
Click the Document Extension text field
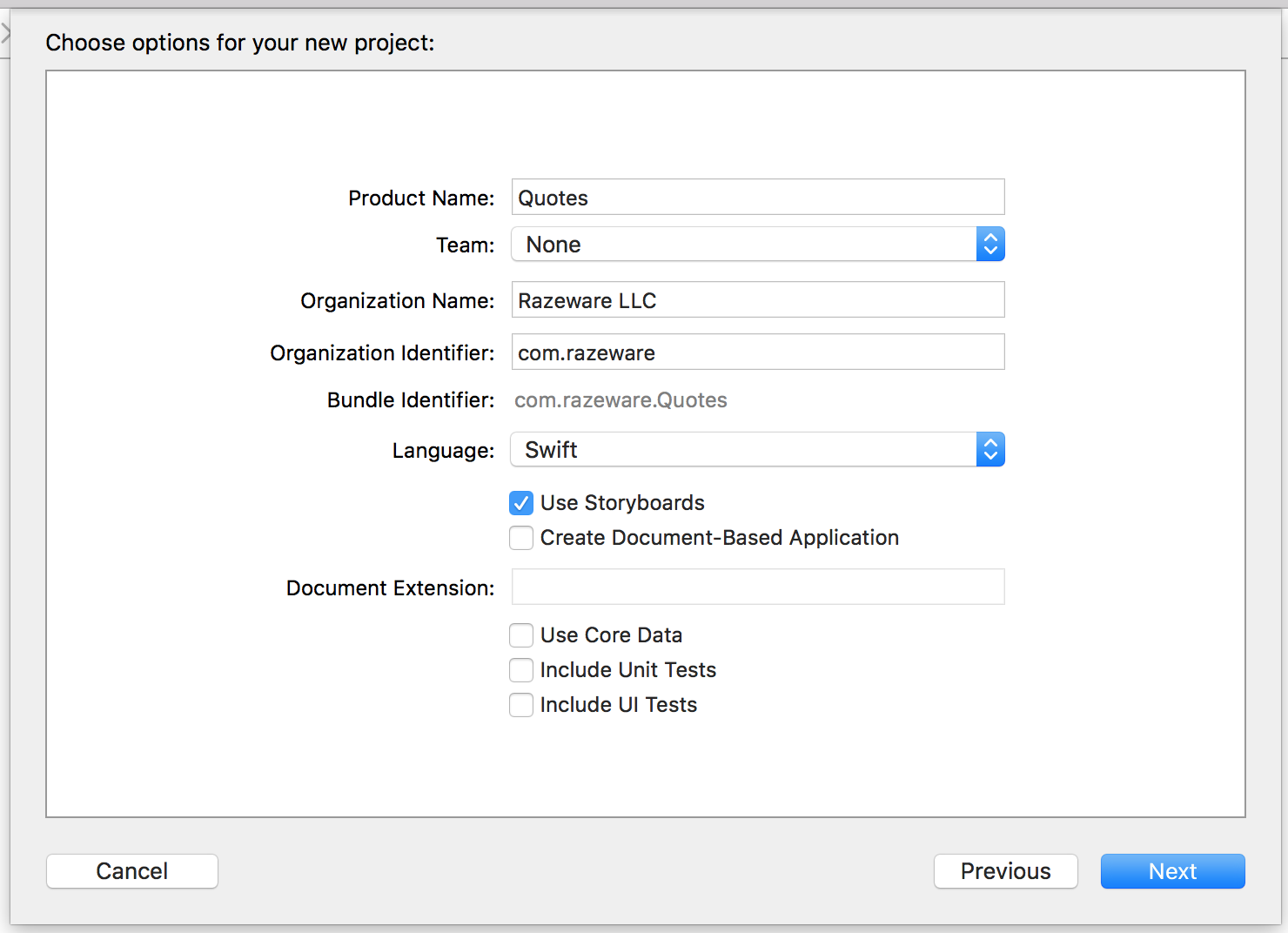pyautogui.click(x=757, y=587)
